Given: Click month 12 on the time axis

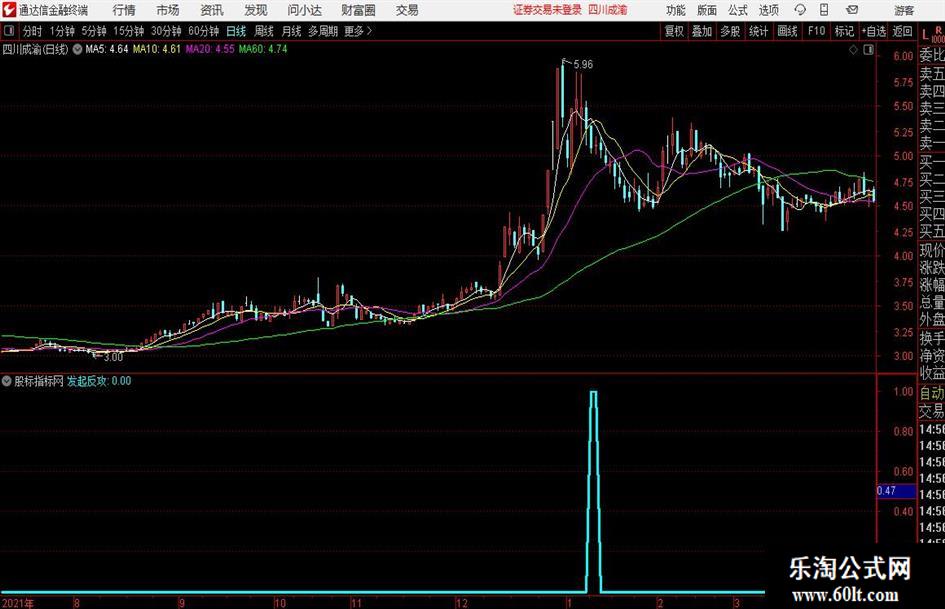Looking at the screenshot, I should pos(461,603).
